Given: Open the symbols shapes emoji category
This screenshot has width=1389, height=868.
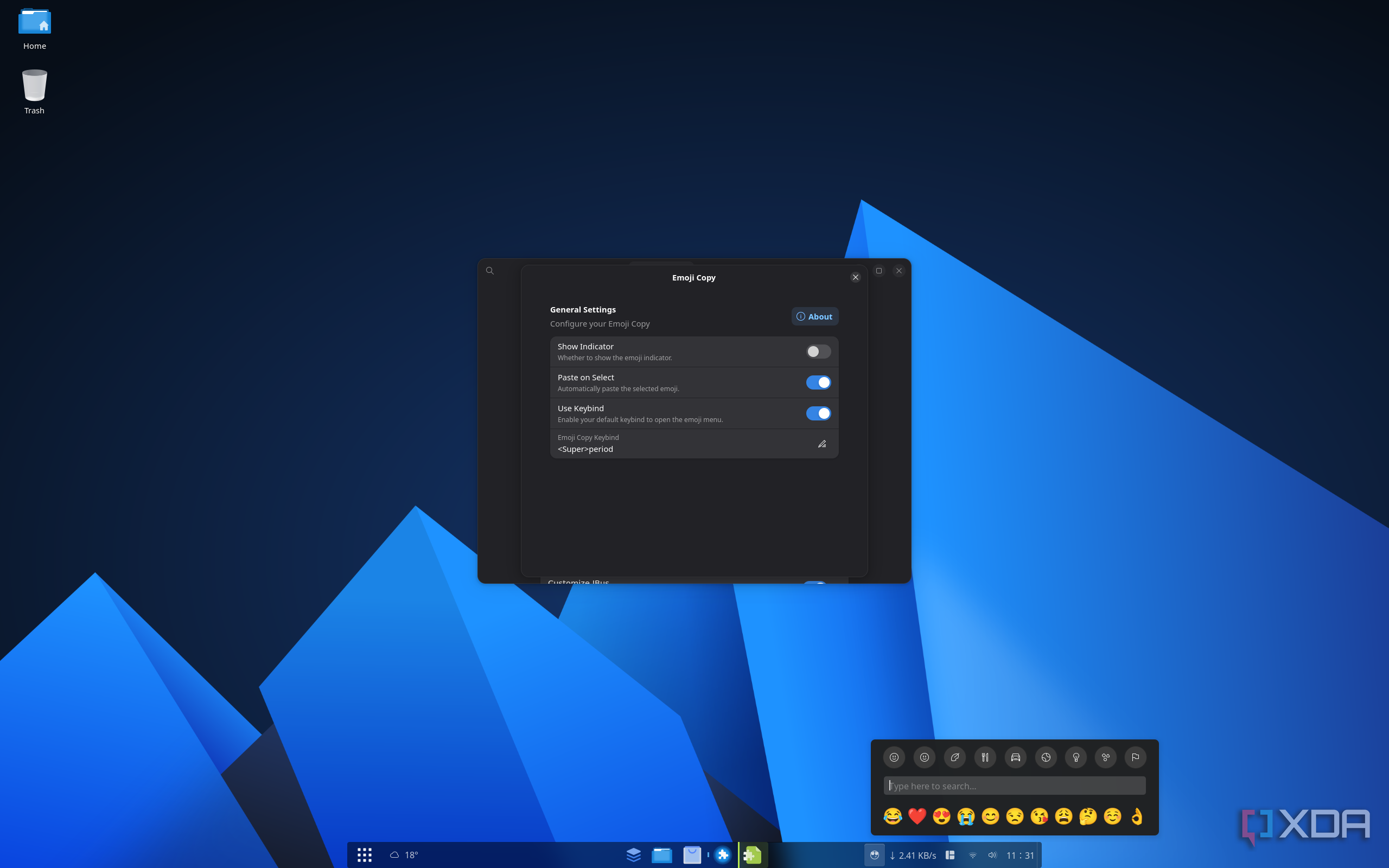Looking at the screenshot, I should [x=1105, y=757].
